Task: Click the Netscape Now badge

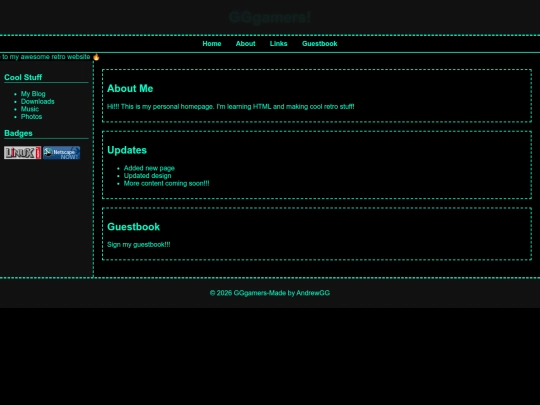Action: pos(62,153)
